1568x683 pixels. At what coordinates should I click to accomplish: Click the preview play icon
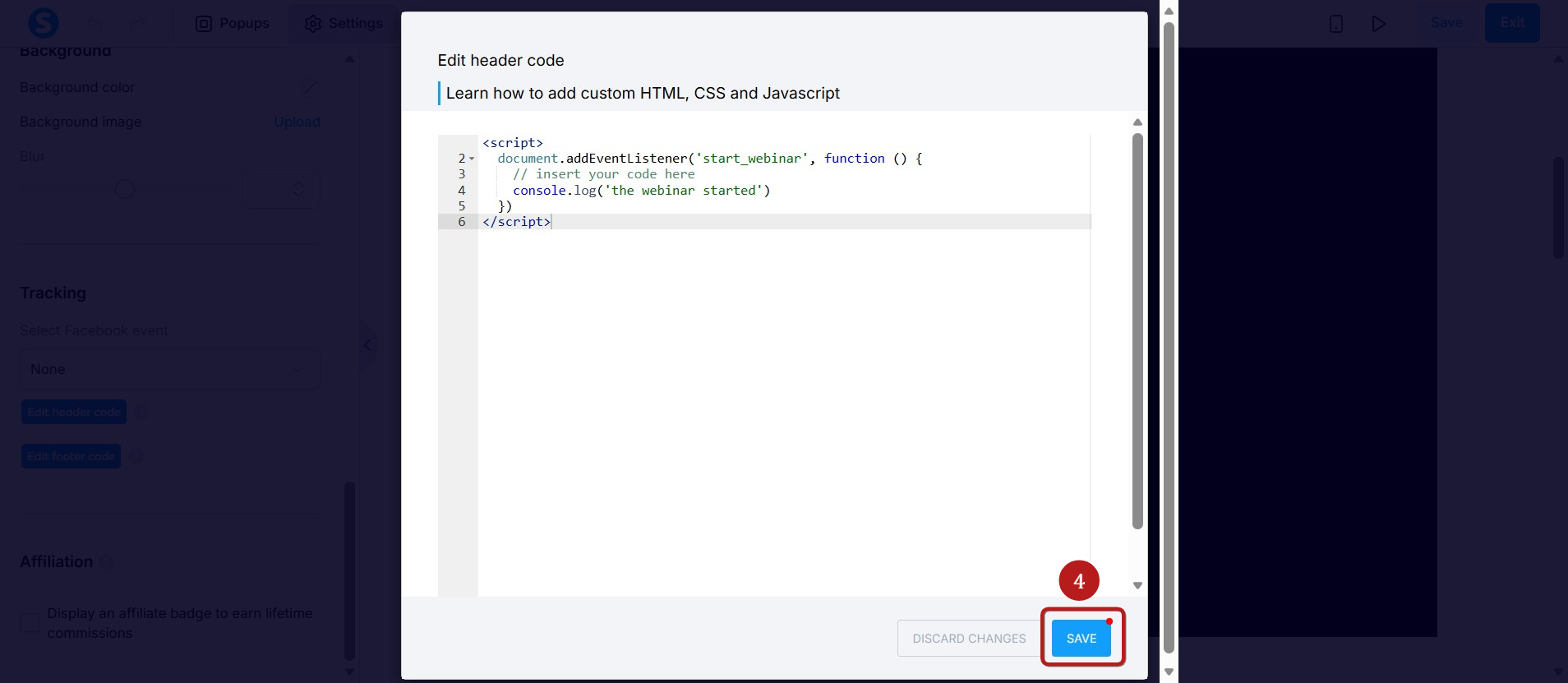click(x=1379, y=24)
